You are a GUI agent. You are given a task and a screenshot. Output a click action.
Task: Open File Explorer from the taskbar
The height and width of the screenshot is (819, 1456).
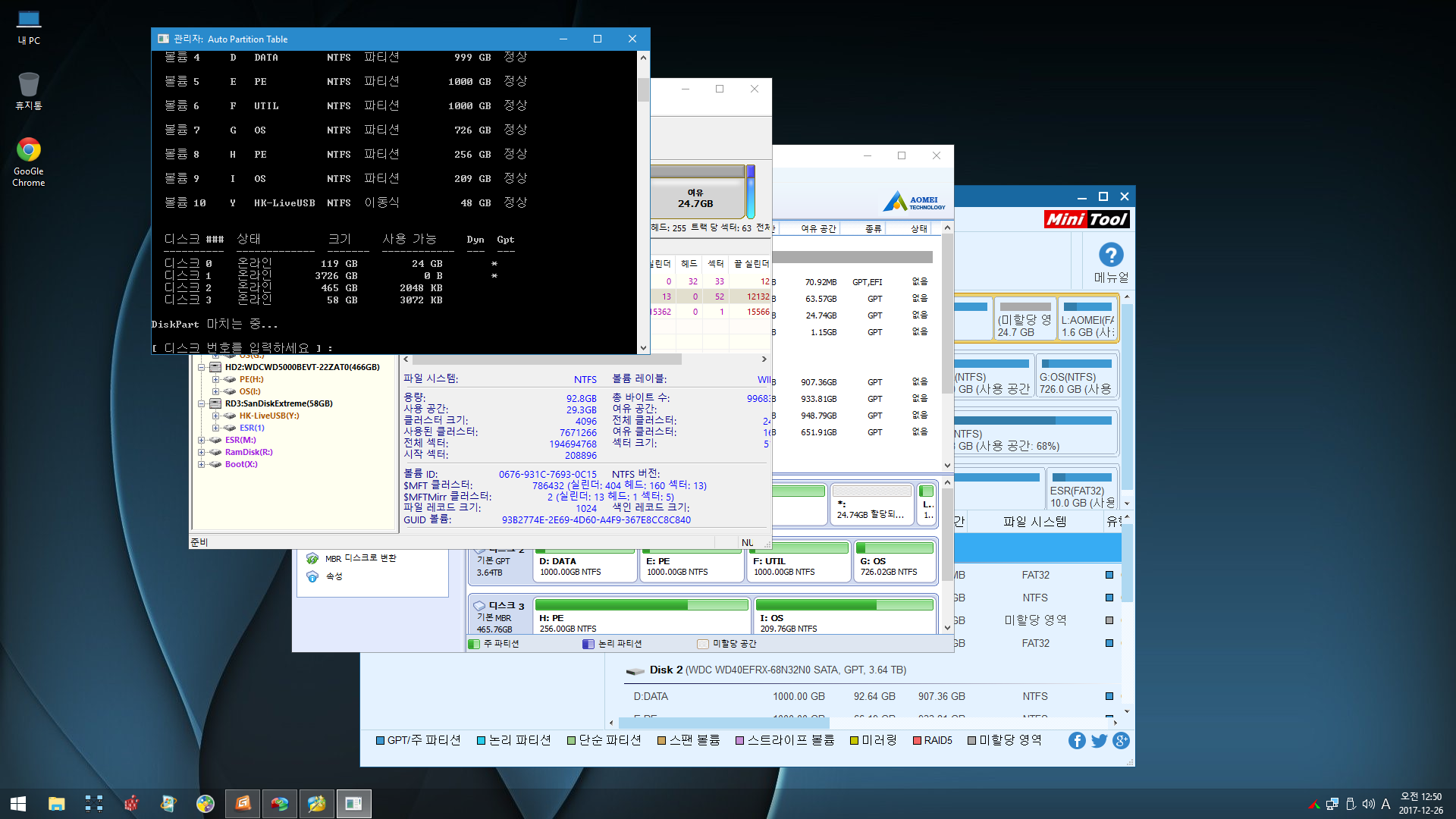pos(56,804)
